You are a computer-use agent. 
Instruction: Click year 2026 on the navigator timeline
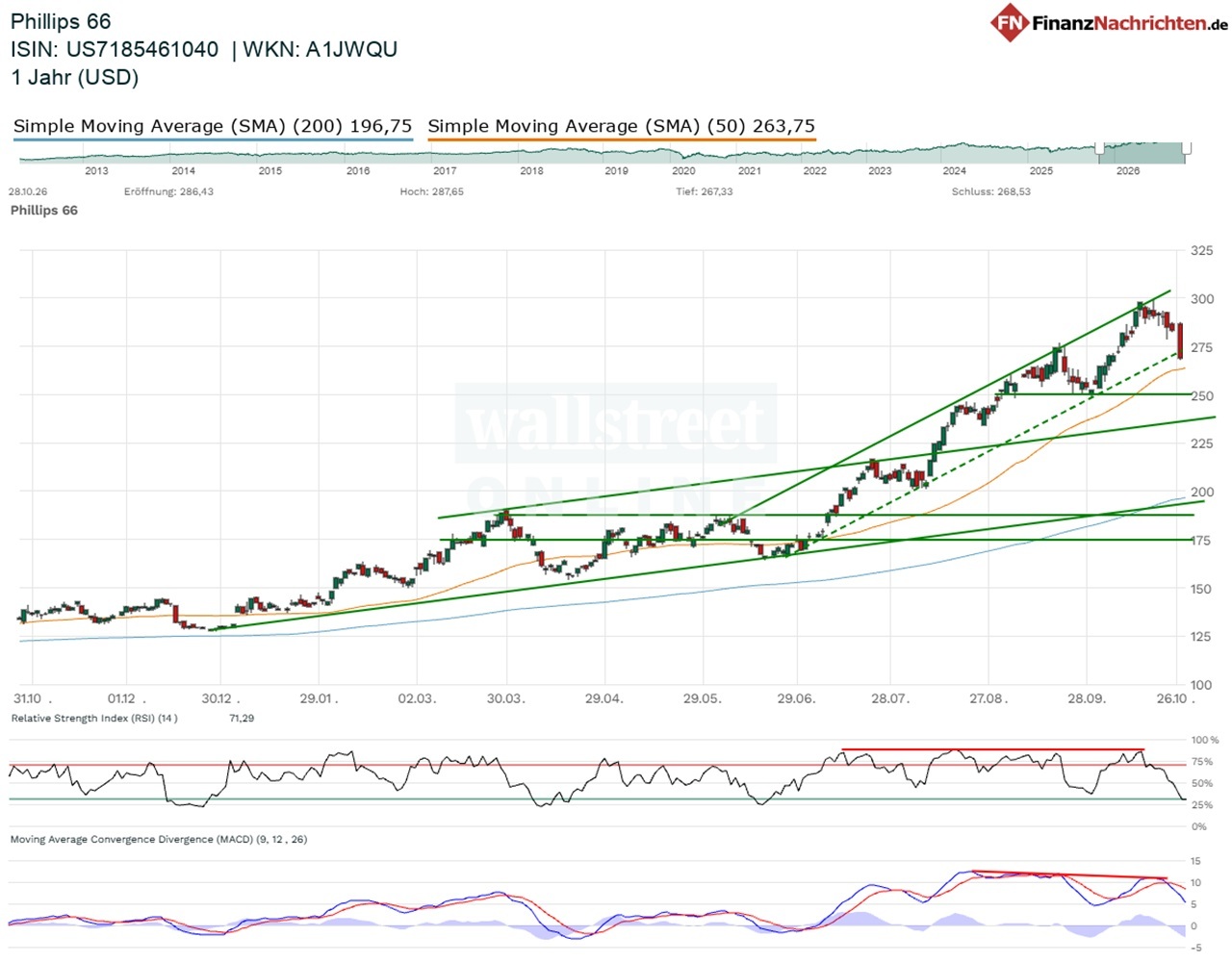pos(1128,171)
